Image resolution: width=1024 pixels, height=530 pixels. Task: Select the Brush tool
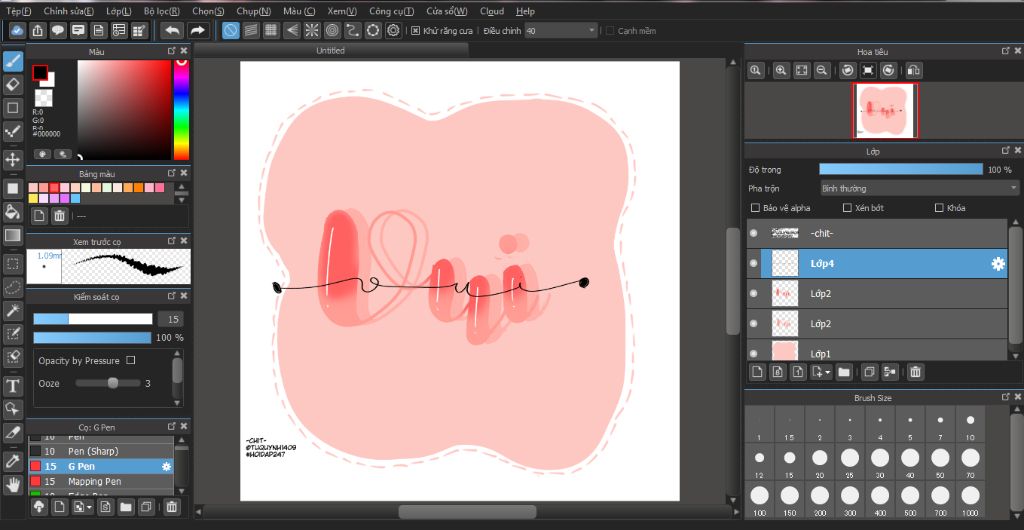[12, 62]
